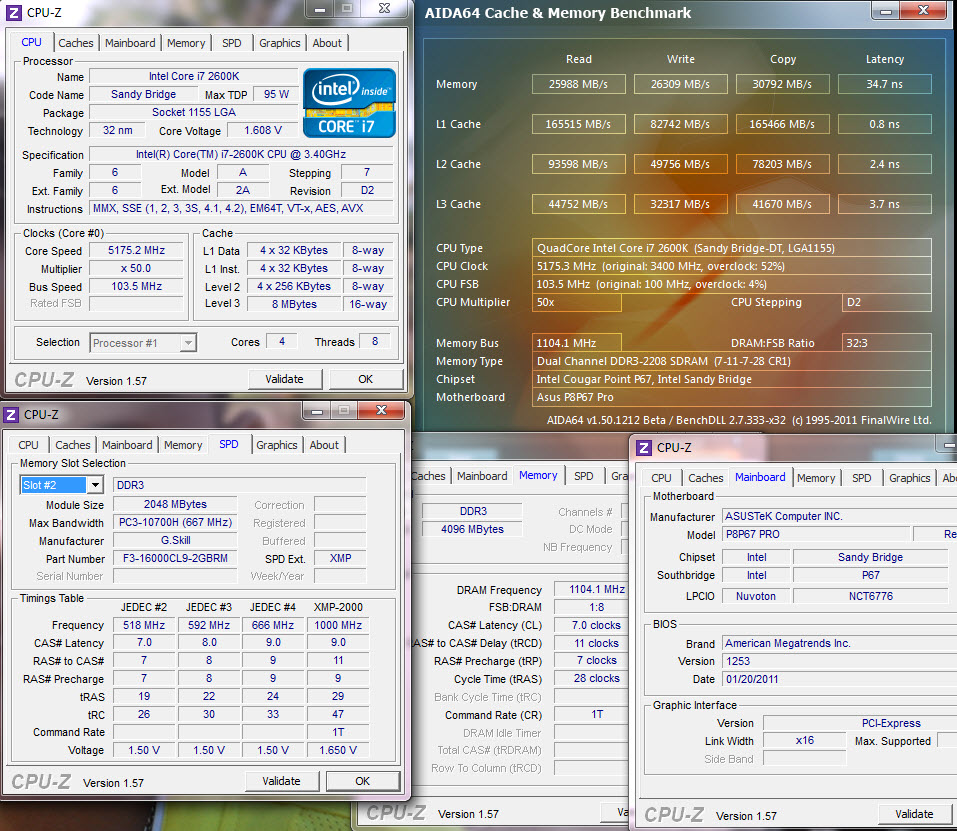This screenshot has height=831, width=957.
Task: Click Validate in the SPD CPU-Z window
Action: (x=281, y=781)
